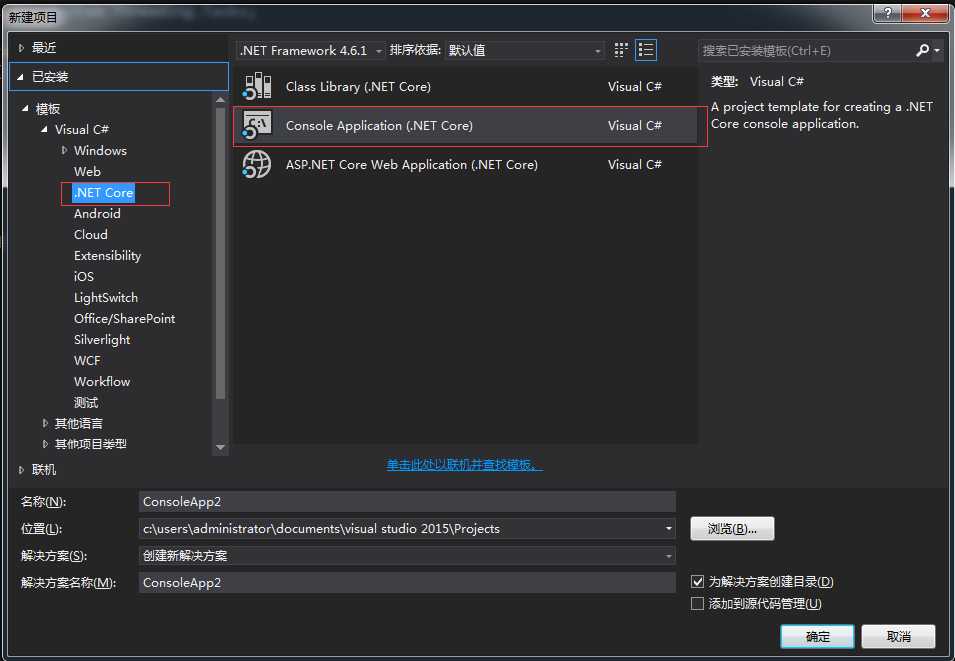Click the ASP.NET Core Web Application globe icon
Screen dimensions: 955x661
point(257,164)
